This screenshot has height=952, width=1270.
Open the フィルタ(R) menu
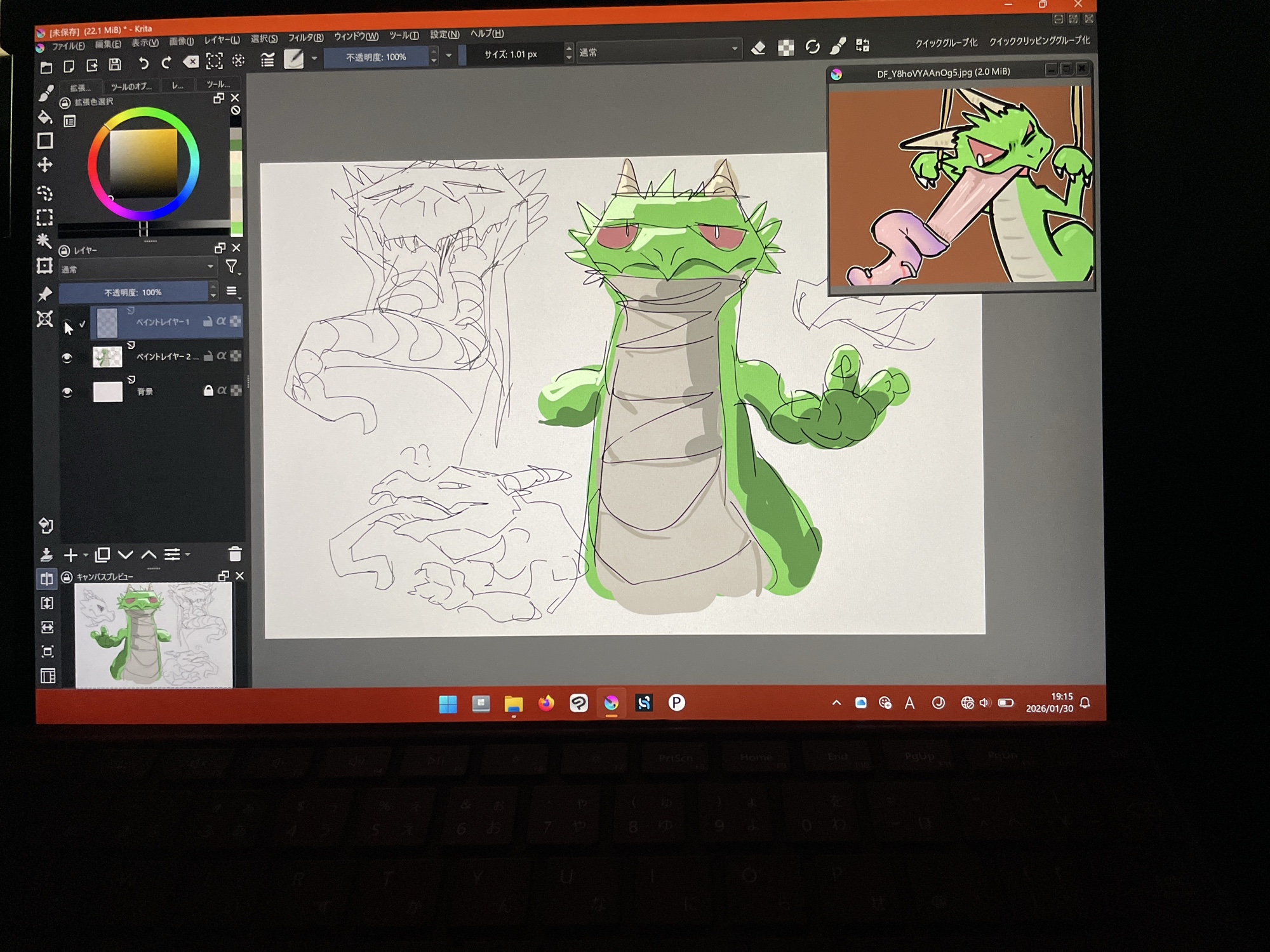point(305,38)
